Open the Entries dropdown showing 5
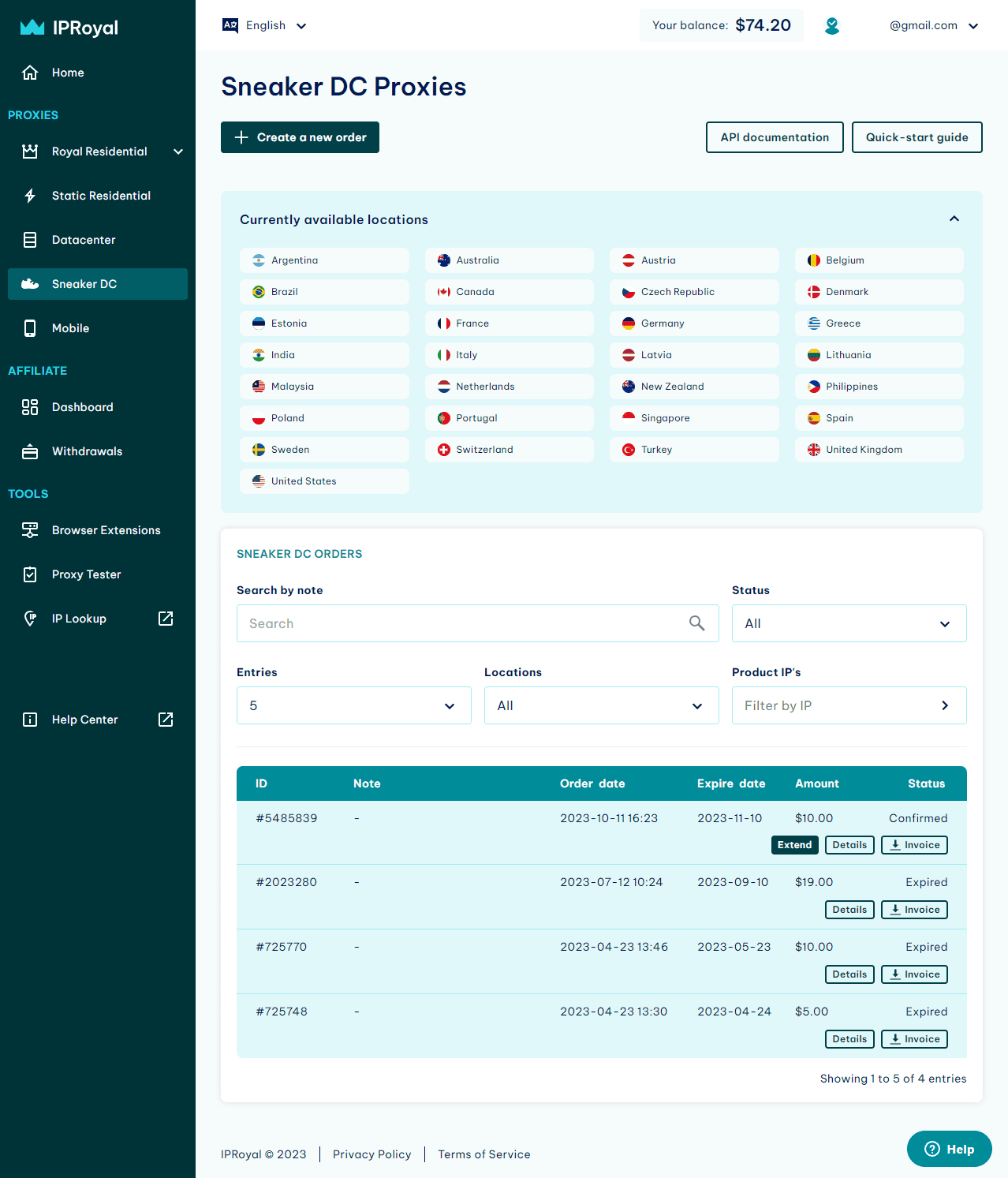1008x1178 pixels. (x=354, y=705)
